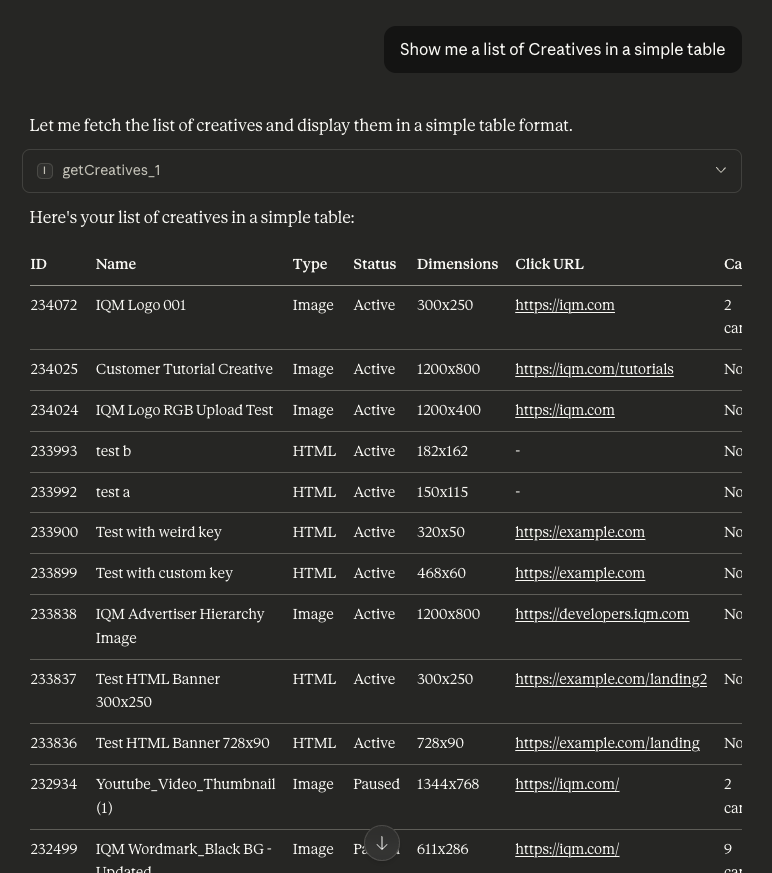Click the name Test with weird key
This screenshot has height=873, width=772.
159,532
